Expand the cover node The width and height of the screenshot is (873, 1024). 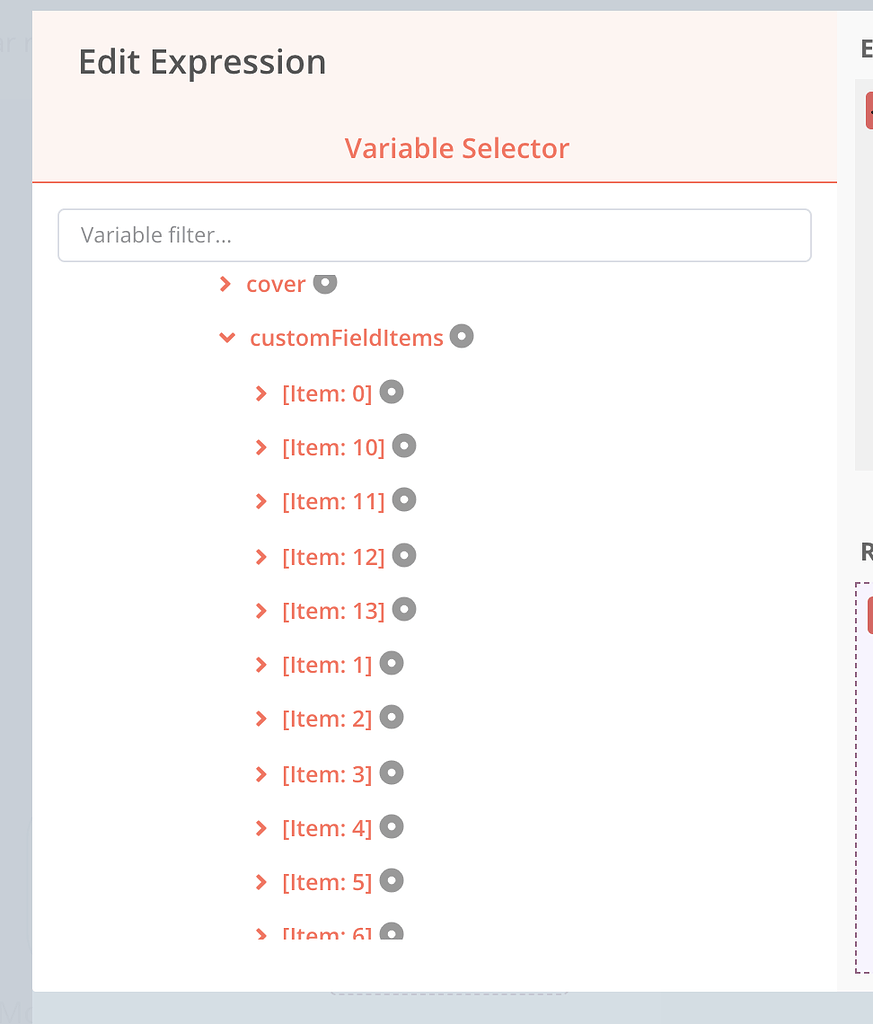pos(225,284)
